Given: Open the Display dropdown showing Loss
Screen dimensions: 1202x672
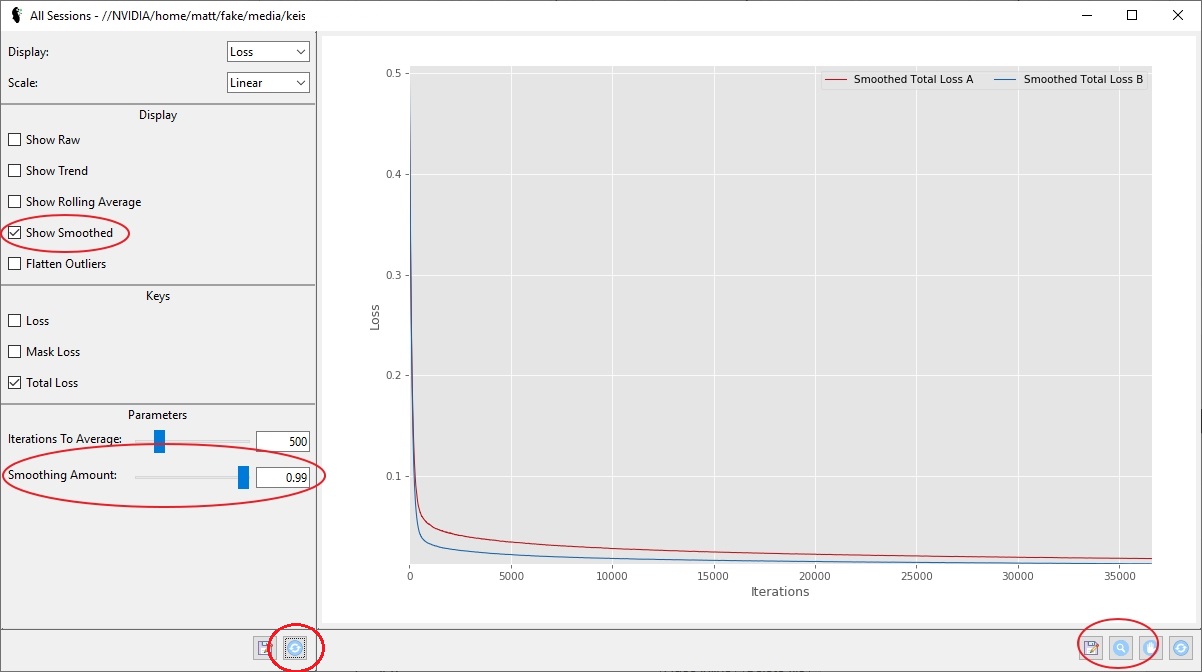Looking at the screenshot, I should [268, 52].
